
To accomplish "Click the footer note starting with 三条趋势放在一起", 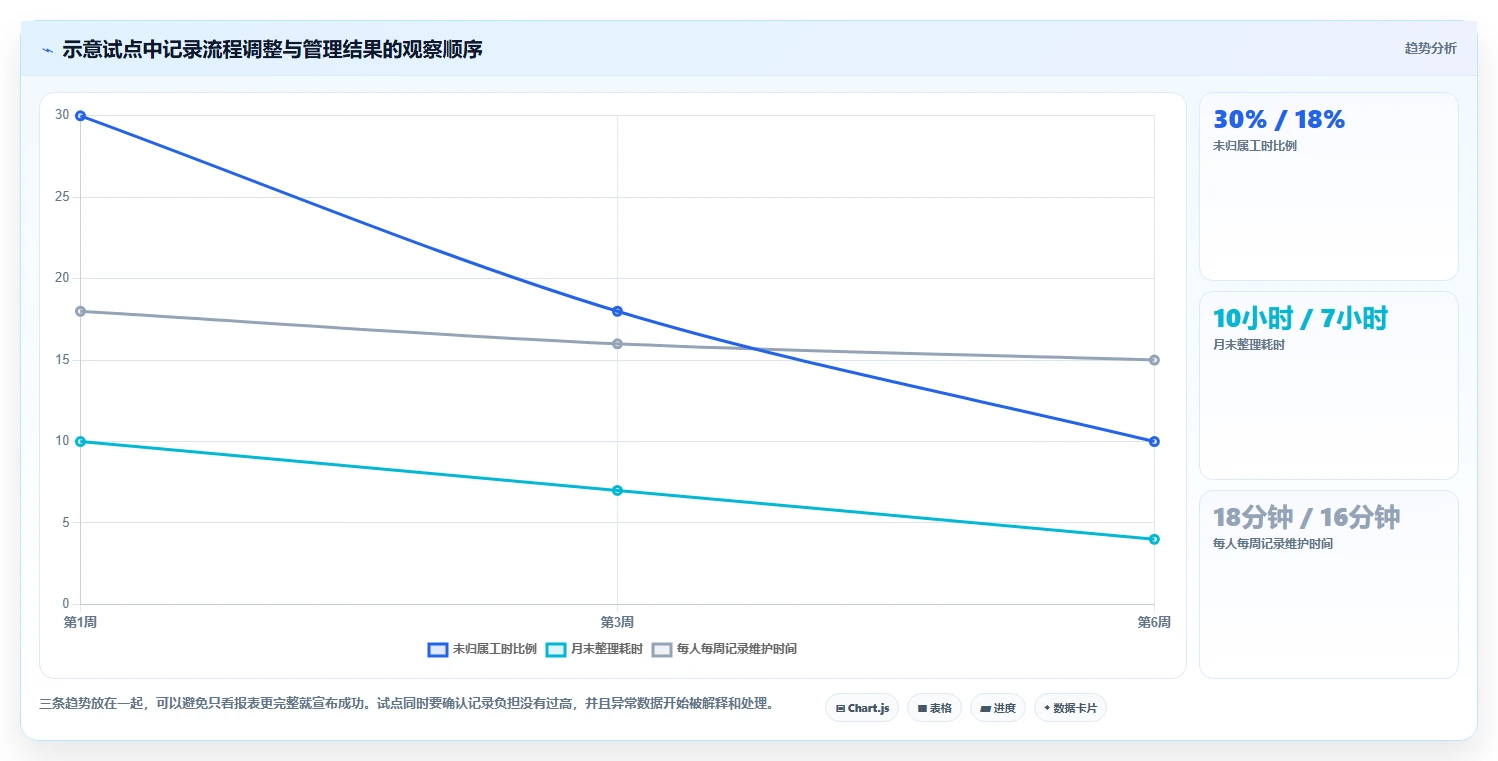I will point(408,704).
